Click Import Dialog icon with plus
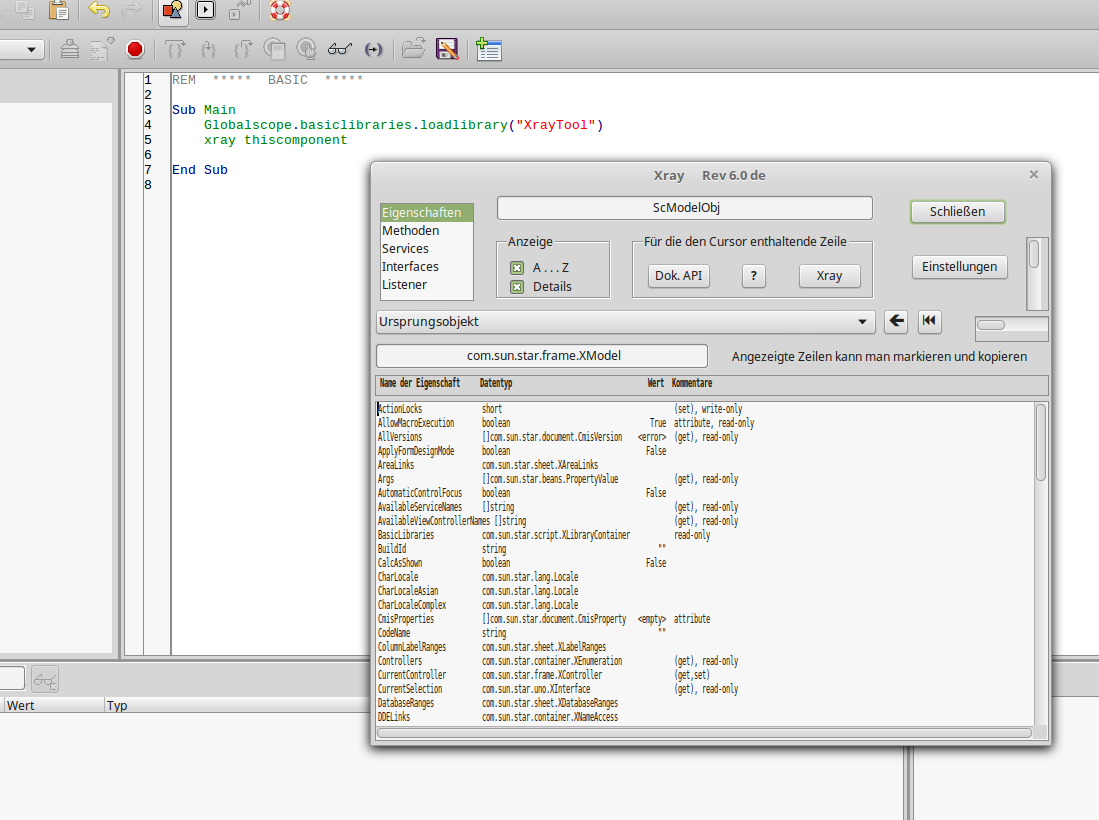 [489, 49]
